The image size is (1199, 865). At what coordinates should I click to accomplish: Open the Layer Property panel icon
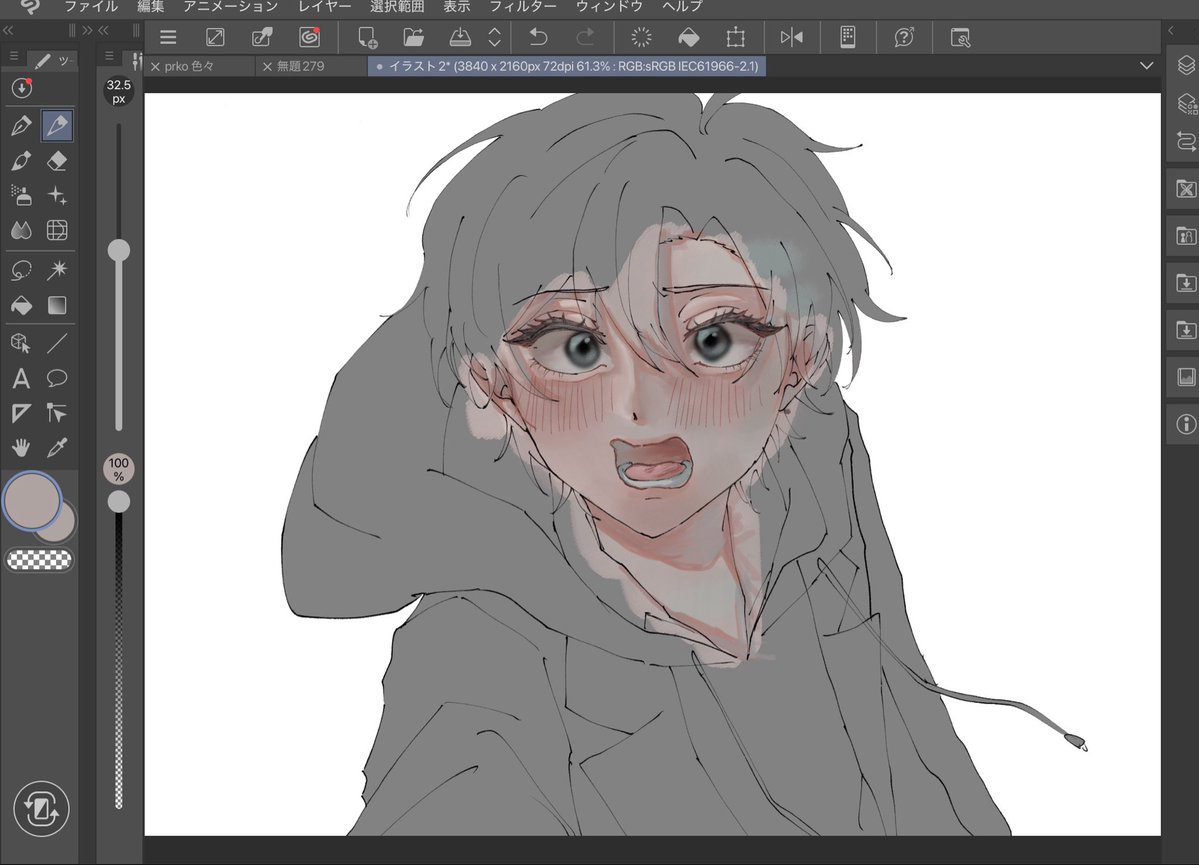click(1186, 103)
